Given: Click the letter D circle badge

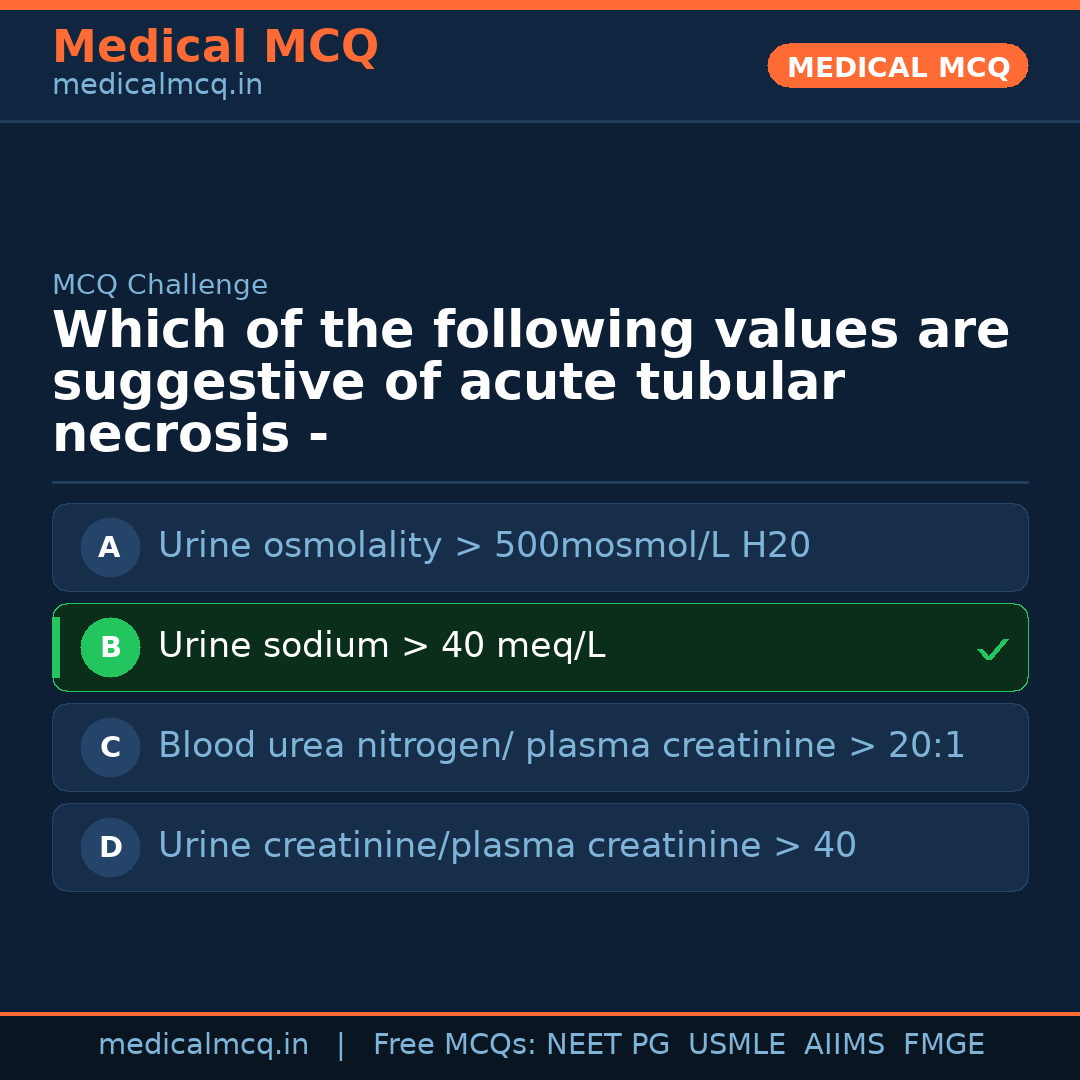Looking at the screenshot, I should point(110,847).
